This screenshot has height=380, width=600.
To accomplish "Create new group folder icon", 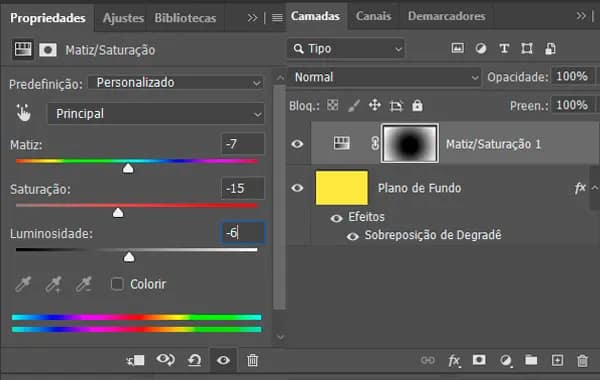I will pyautogui.click(x=531, y=360).
